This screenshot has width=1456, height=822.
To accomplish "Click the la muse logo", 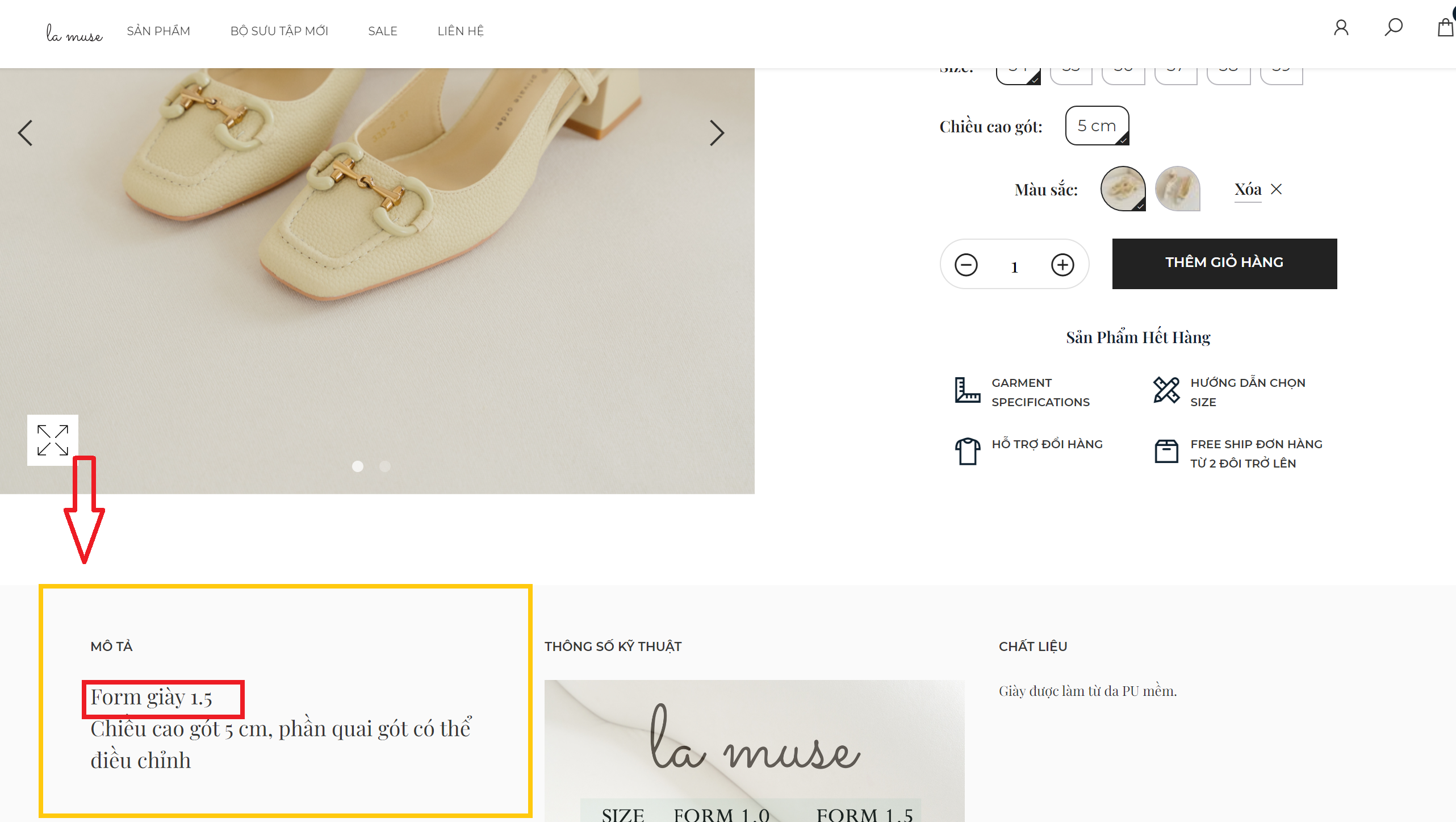I will tap(74, 34).
